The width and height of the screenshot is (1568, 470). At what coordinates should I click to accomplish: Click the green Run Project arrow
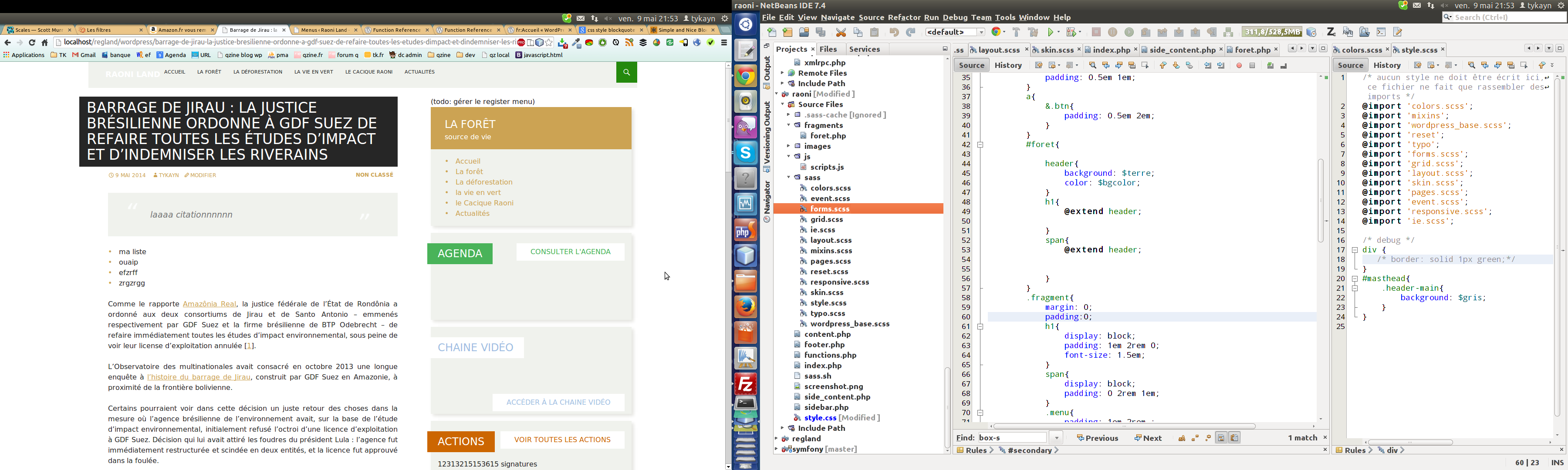click(1051, 32)
